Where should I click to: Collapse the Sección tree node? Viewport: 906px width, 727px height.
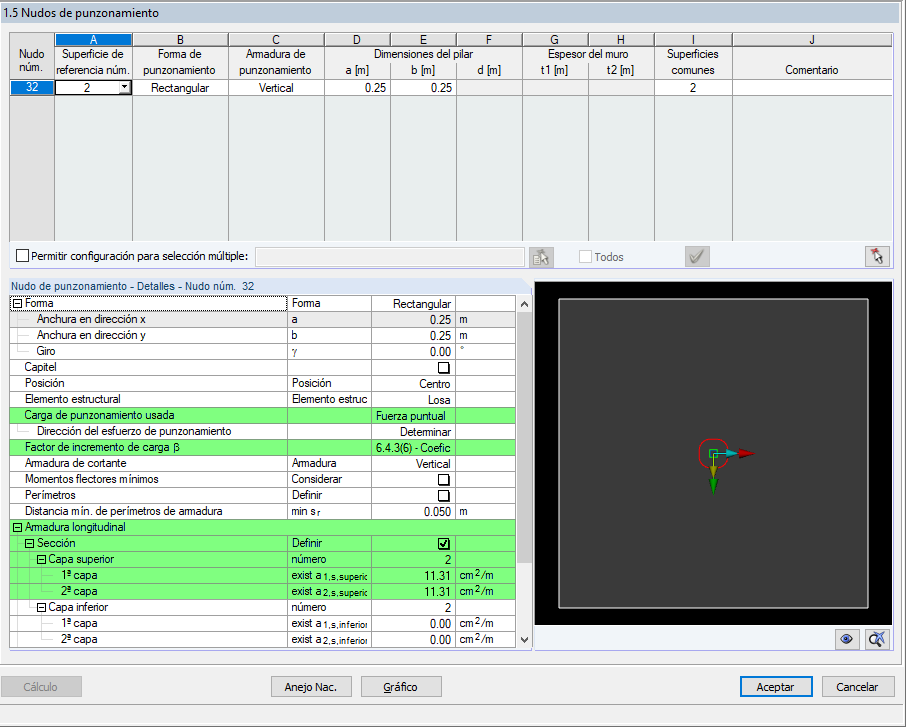(29, 543)
